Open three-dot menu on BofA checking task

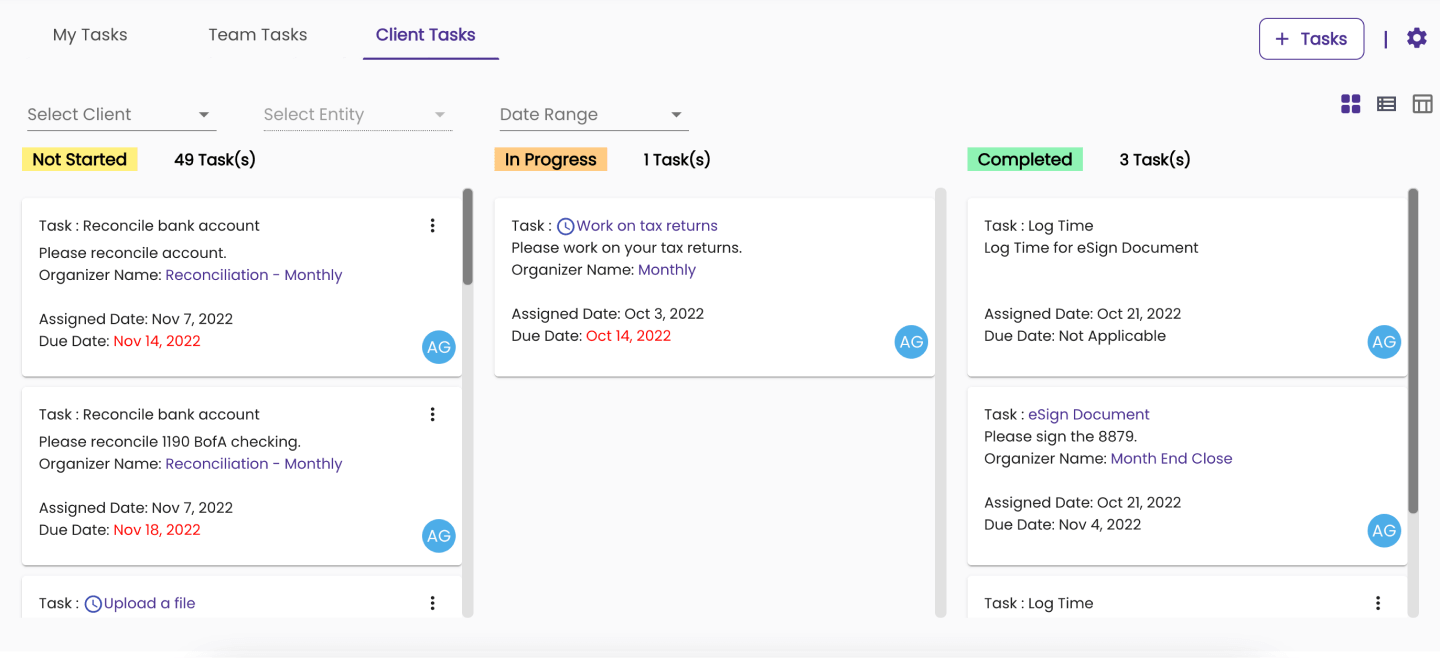click(x=432, y=415)
